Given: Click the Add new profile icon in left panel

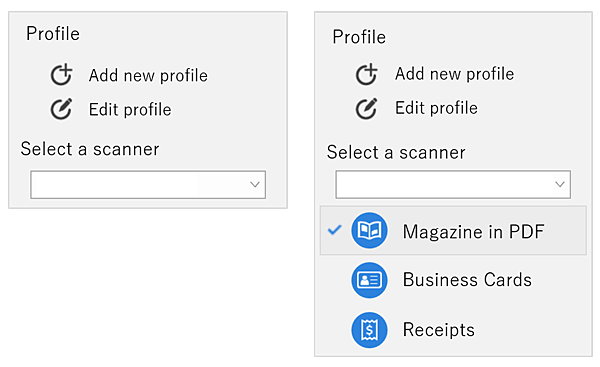Looking at the screenshot, I should tap(62, 75).
